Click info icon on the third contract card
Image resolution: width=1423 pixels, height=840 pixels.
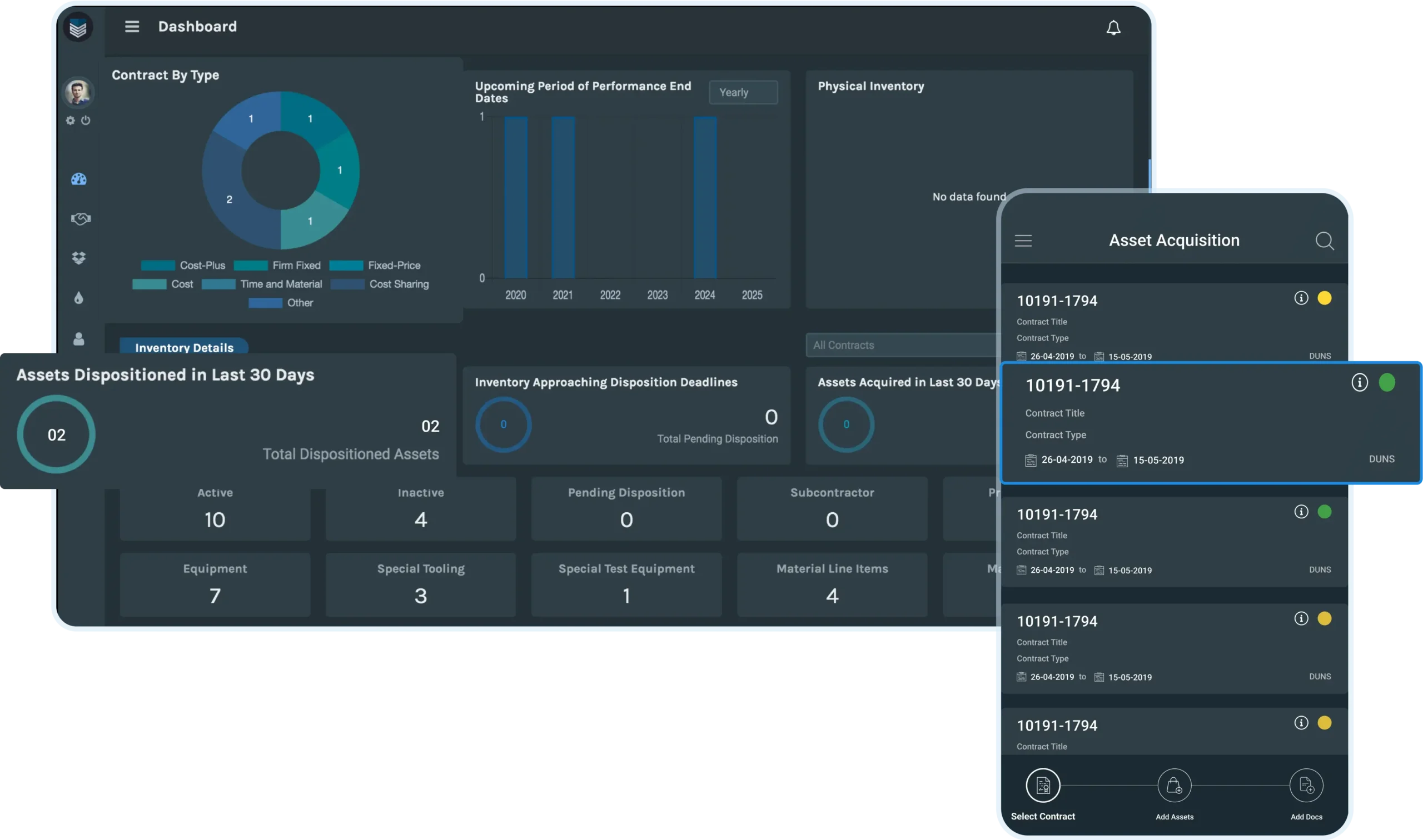point(1301,512)
